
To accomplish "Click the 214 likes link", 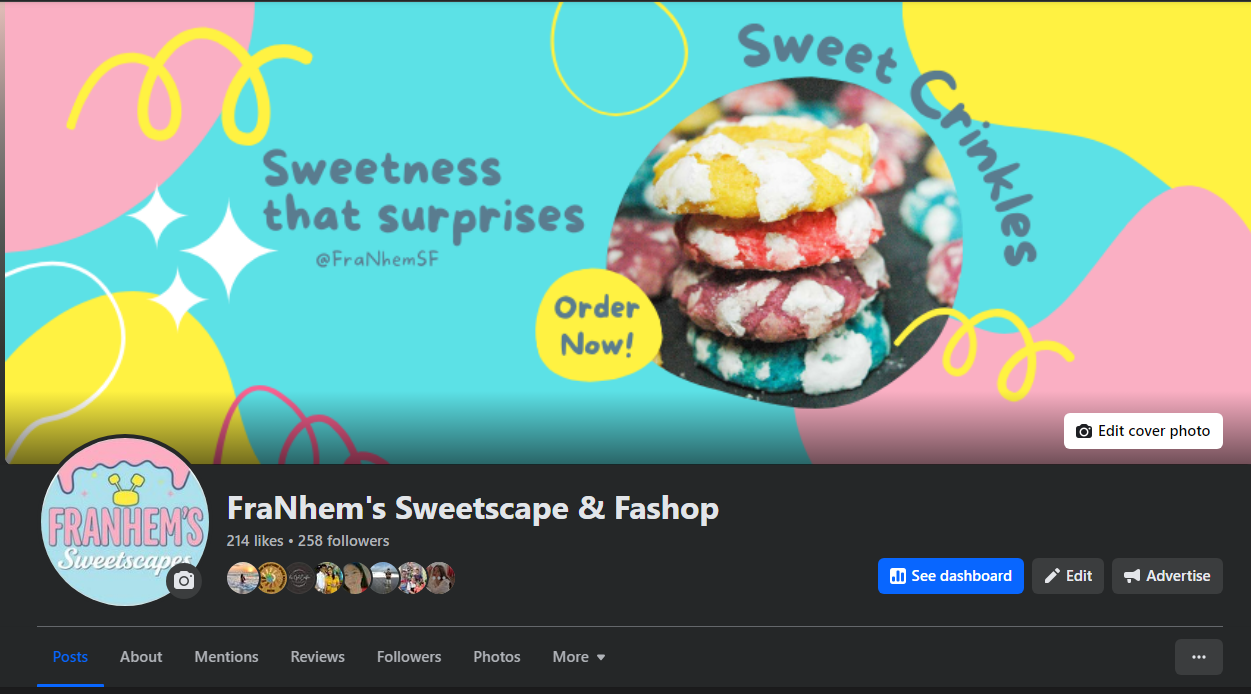I will [255, 541].
